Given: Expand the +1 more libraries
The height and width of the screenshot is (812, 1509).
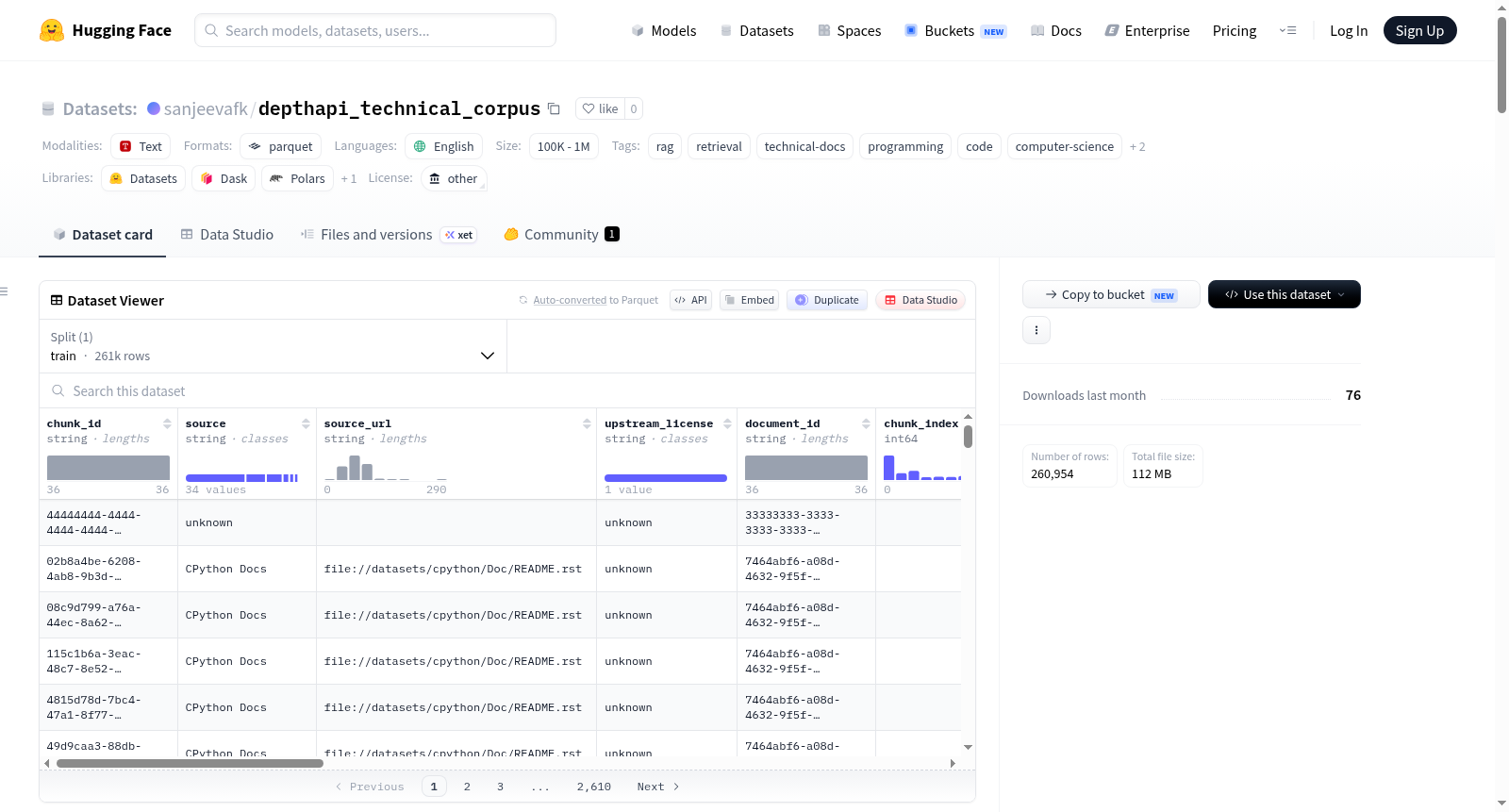Looking at the screenshot, I should (x=349, y=178).
